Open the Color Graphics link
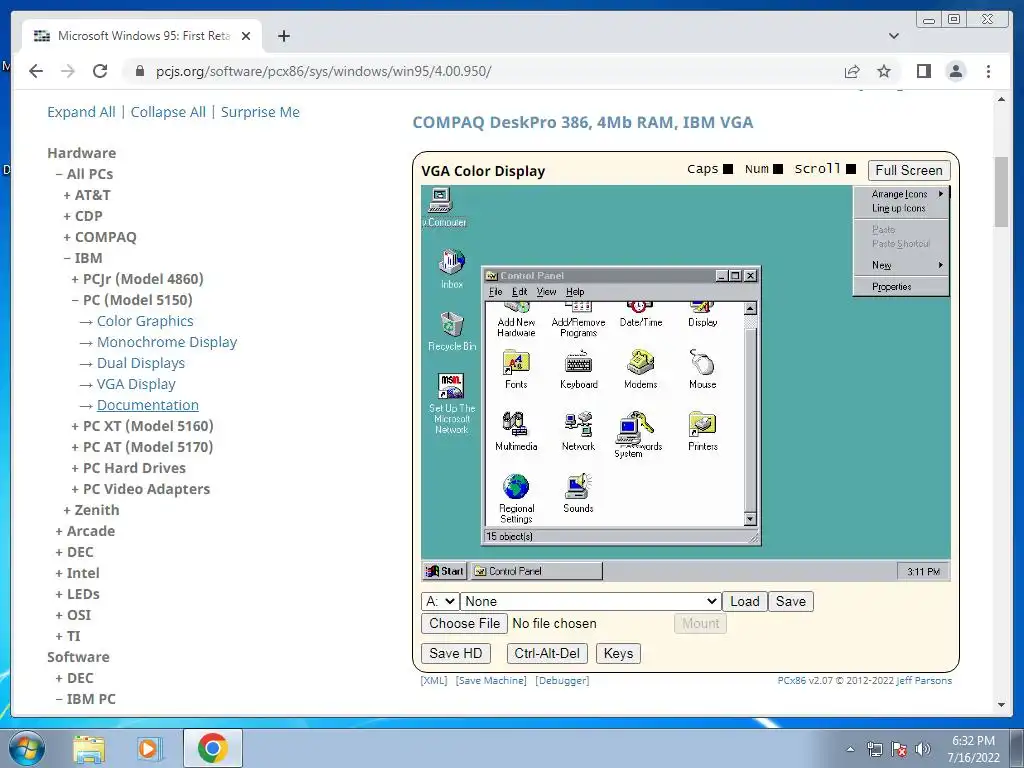1024x768 pixels. (145, 321)
